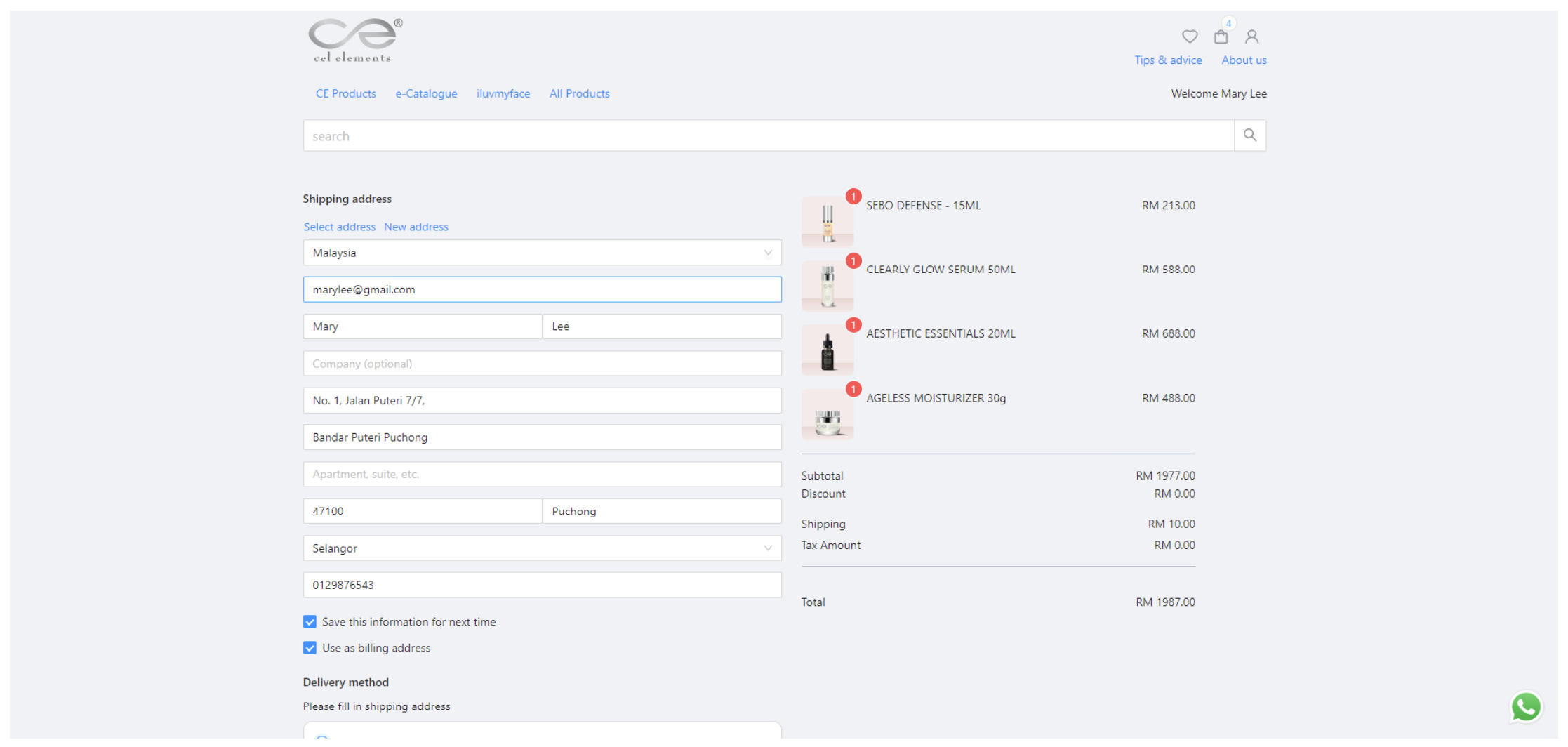
Task: Open the Malaysia country dropdown
Action: coord(542,253)
